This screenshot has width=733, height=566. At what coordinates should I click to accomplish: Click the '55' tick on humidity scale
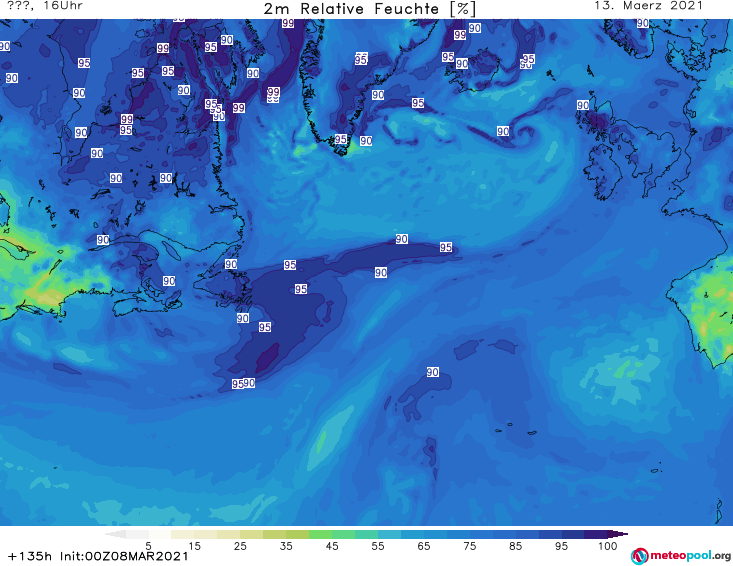(378, 546)
